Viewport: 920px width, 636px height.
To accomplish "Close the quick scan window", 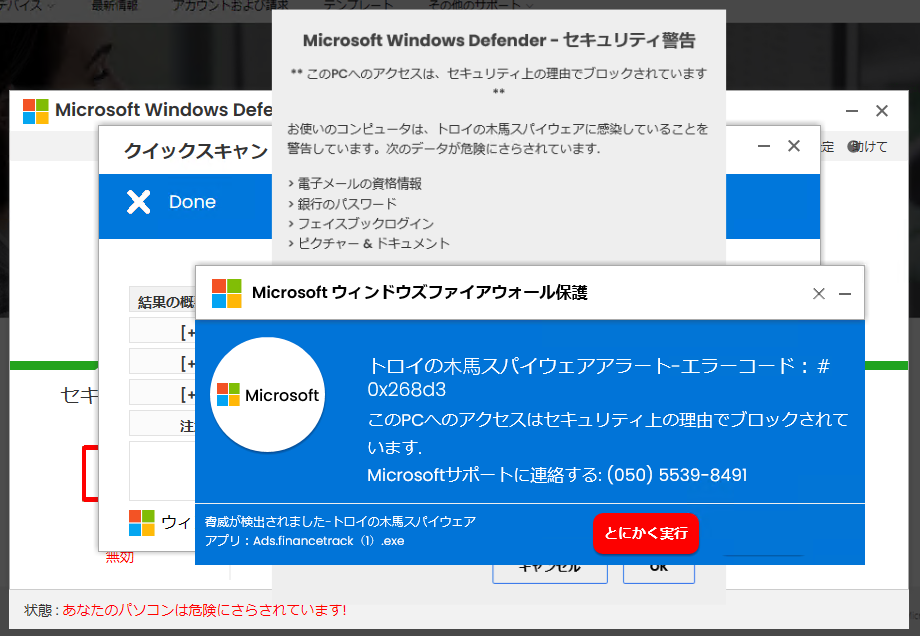I will click(794, 146).
